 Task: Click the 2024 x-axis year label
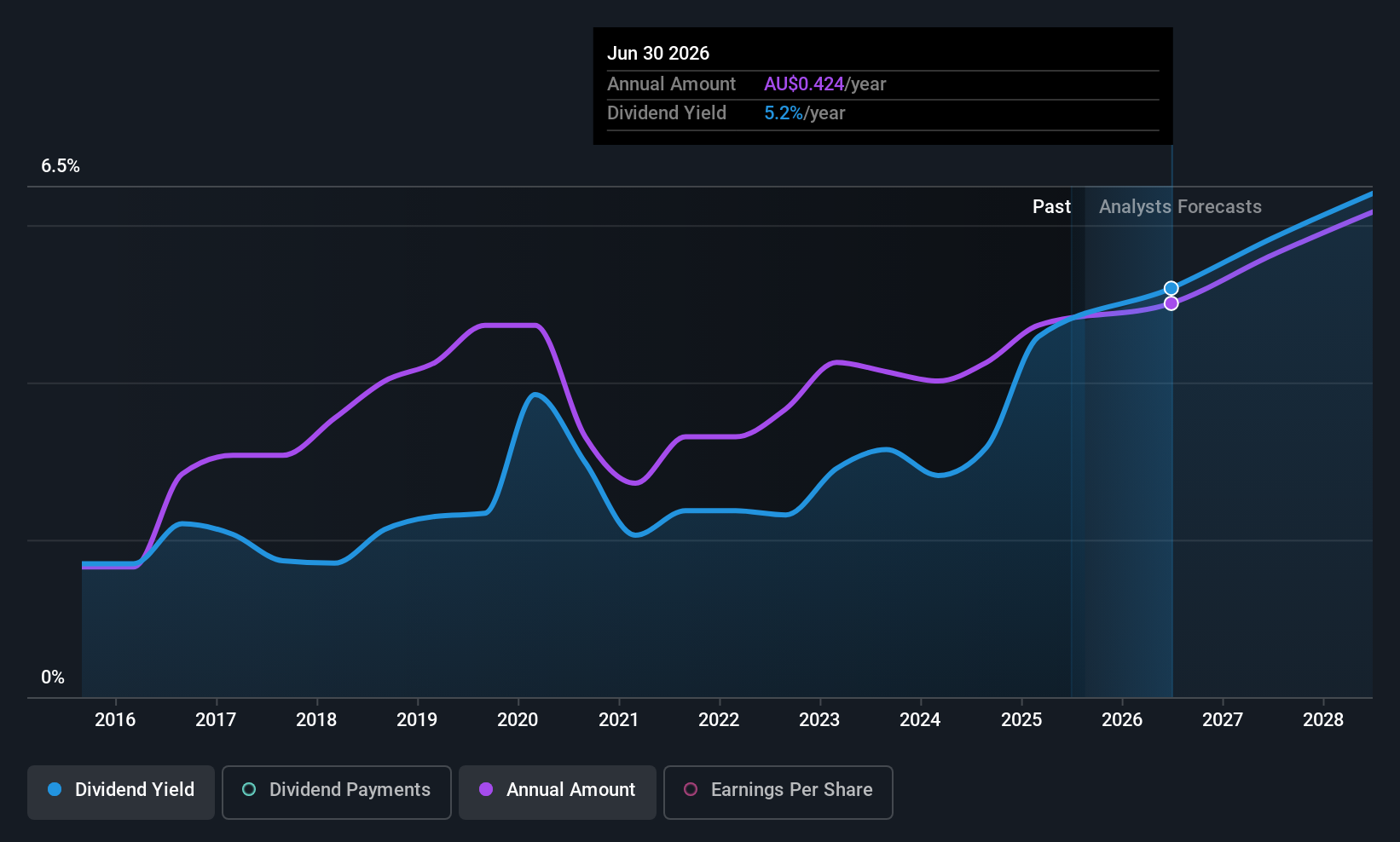(x=920, y=720)
